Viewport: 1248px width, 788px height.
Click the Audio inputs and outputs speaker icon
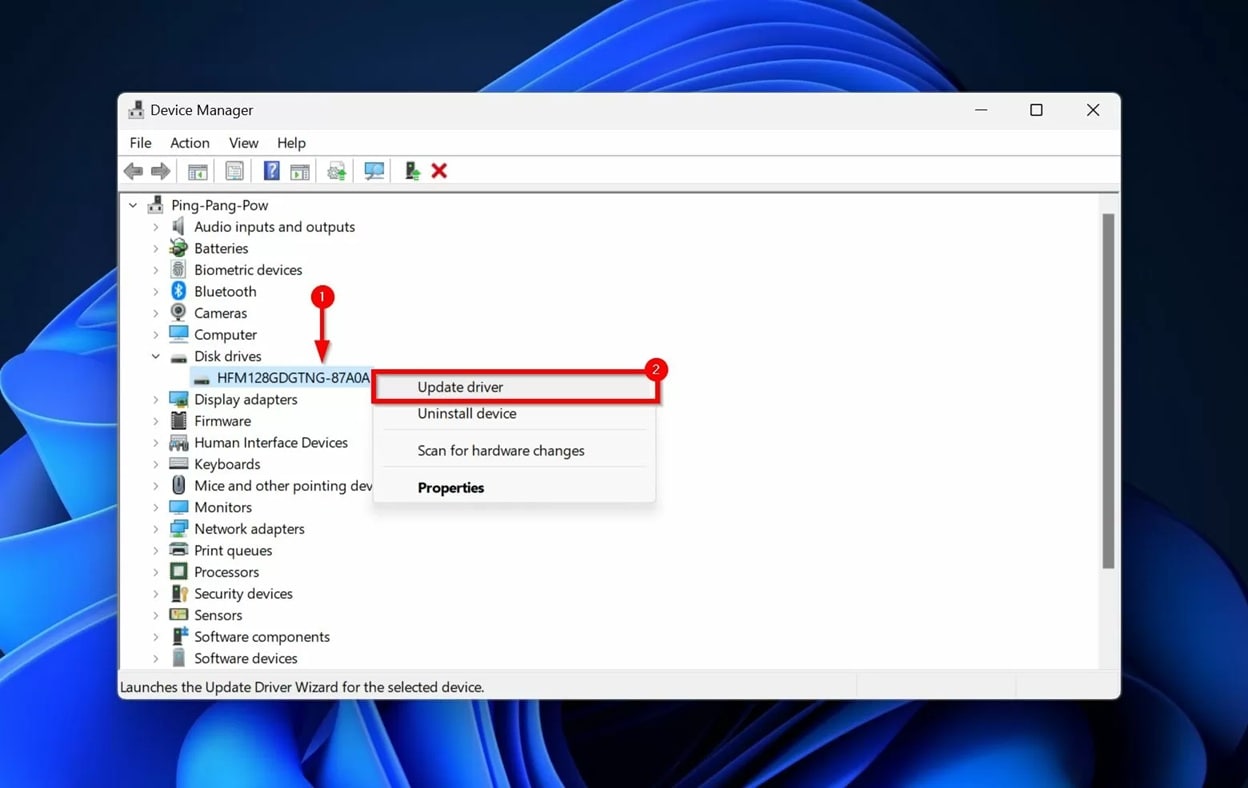tap(178, 227)
